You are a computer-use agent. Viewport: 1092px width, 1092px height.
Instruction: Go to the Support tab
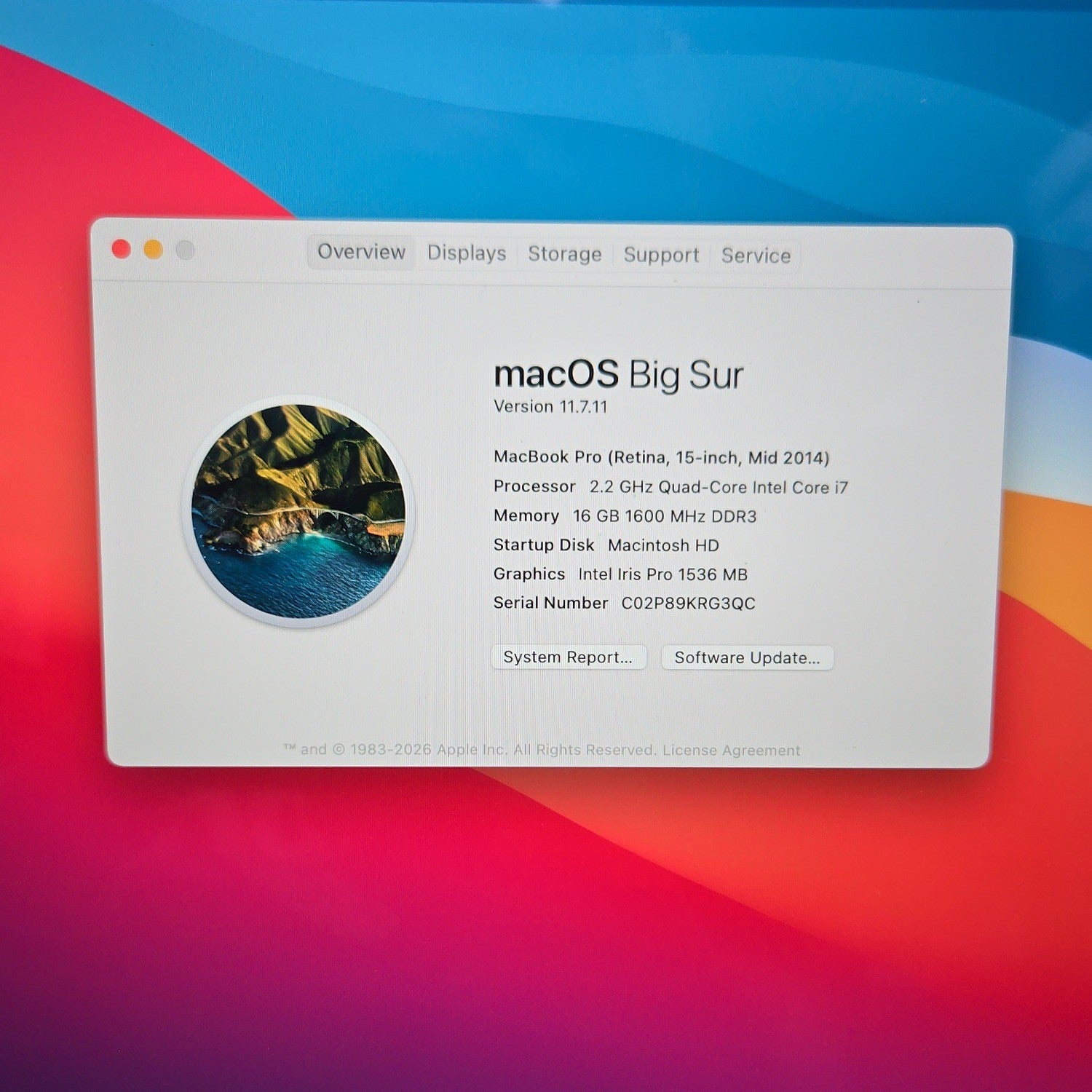[x=661, y=255]
